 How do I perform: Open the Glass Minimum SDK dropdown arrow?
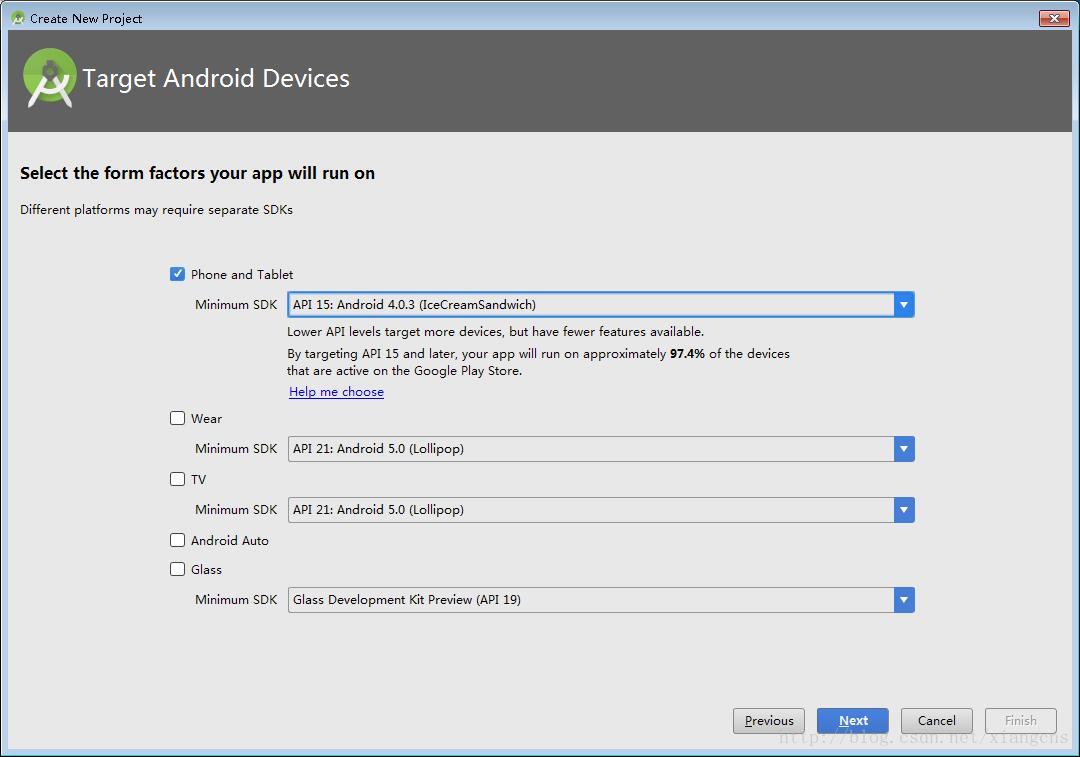[x=904, y=600]
